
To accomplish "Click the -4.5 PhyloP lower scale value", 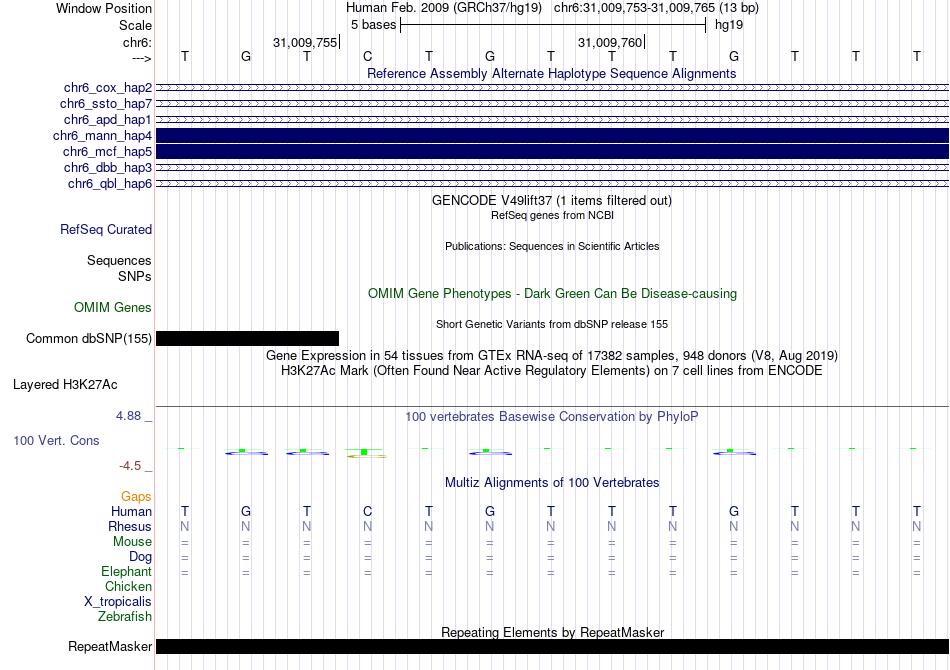I will pos(130,466).
